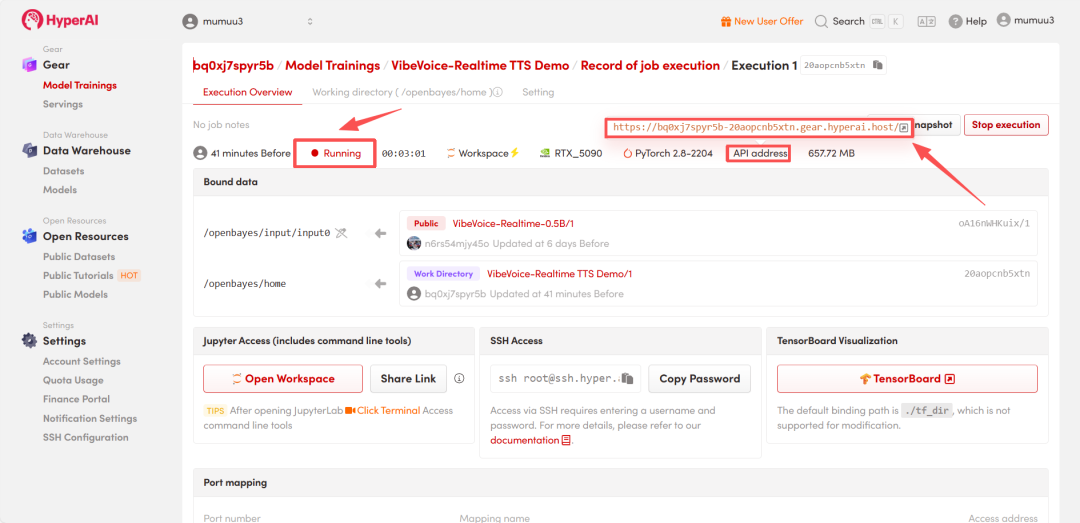Click the Running status indicator

click(x=335, y=153)
